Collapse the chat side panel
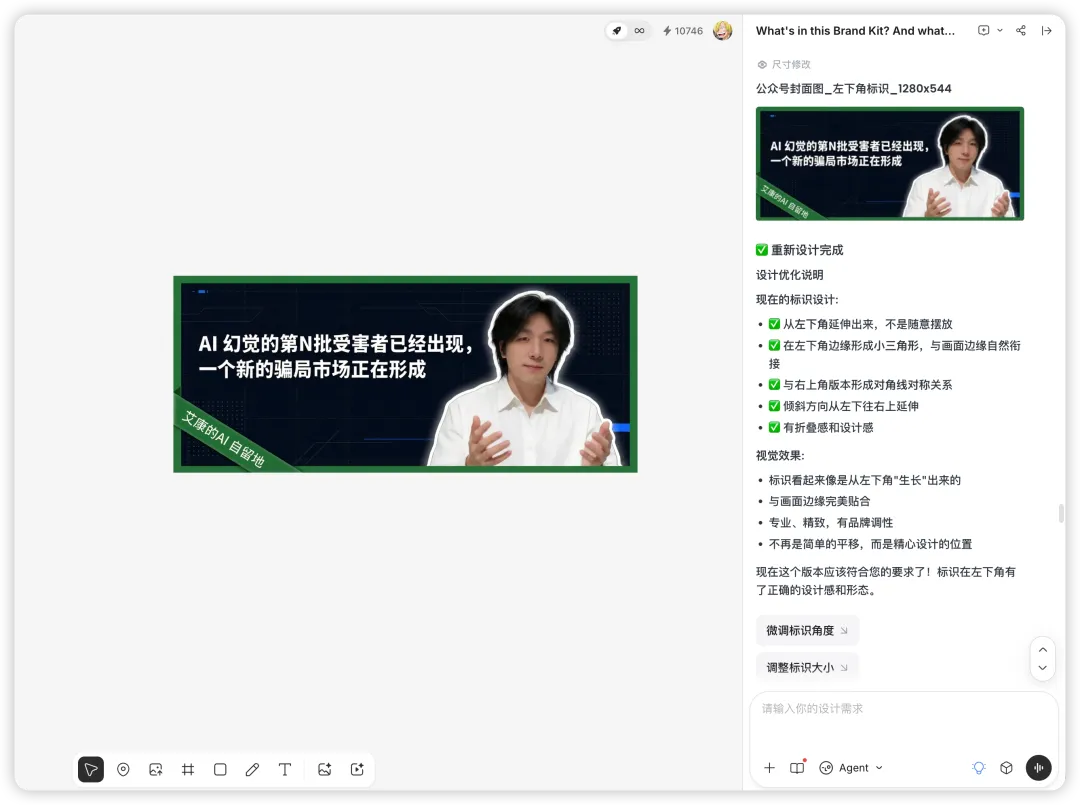 coord(1046,30)
